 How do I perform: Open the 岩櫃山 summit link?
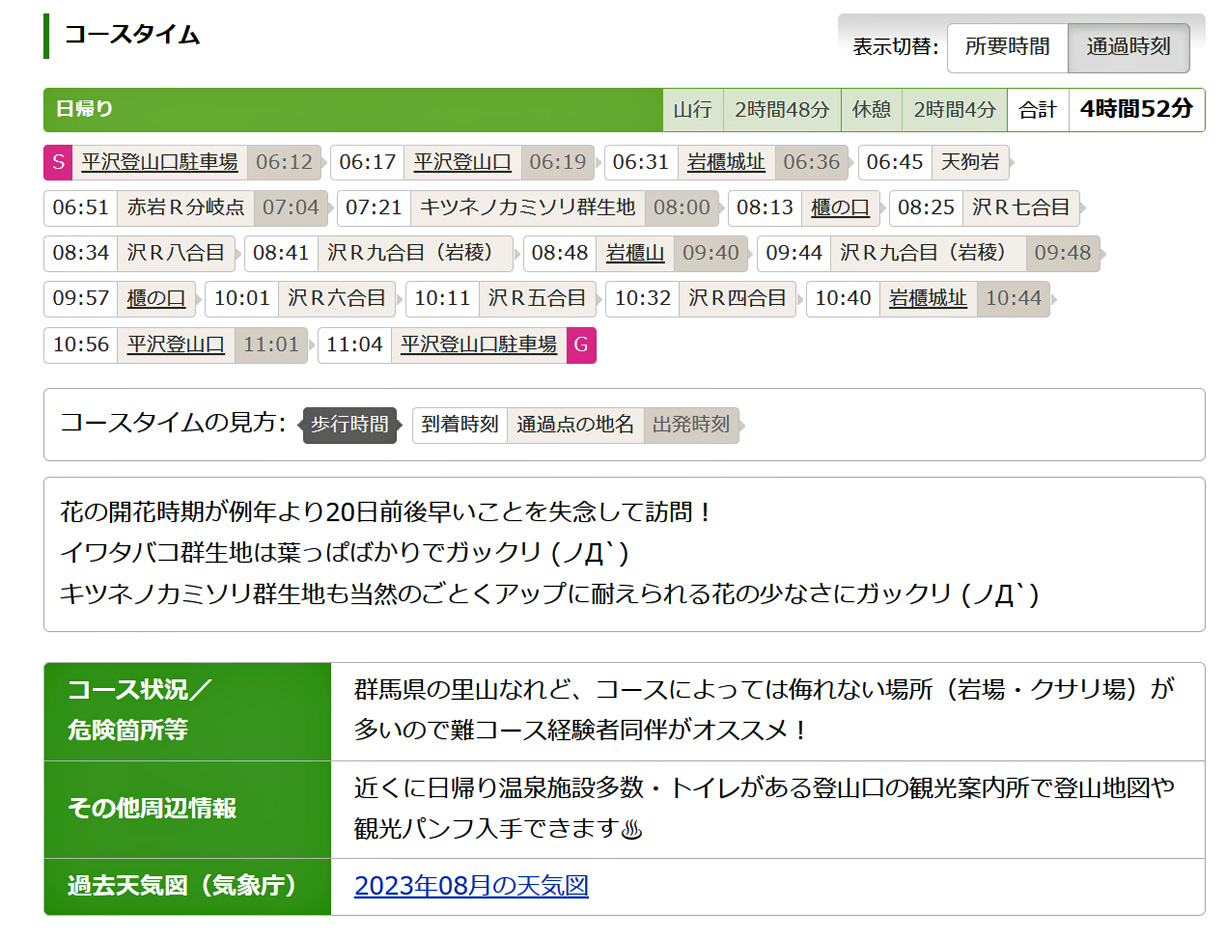point(635,253)
